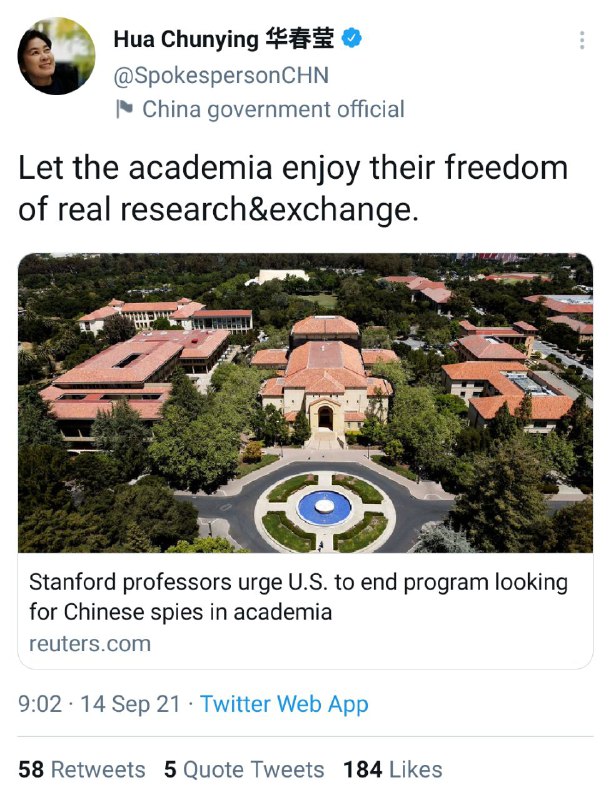View the 58 Retweets list
The image size is (611, 800).
[x=82, y=769]
